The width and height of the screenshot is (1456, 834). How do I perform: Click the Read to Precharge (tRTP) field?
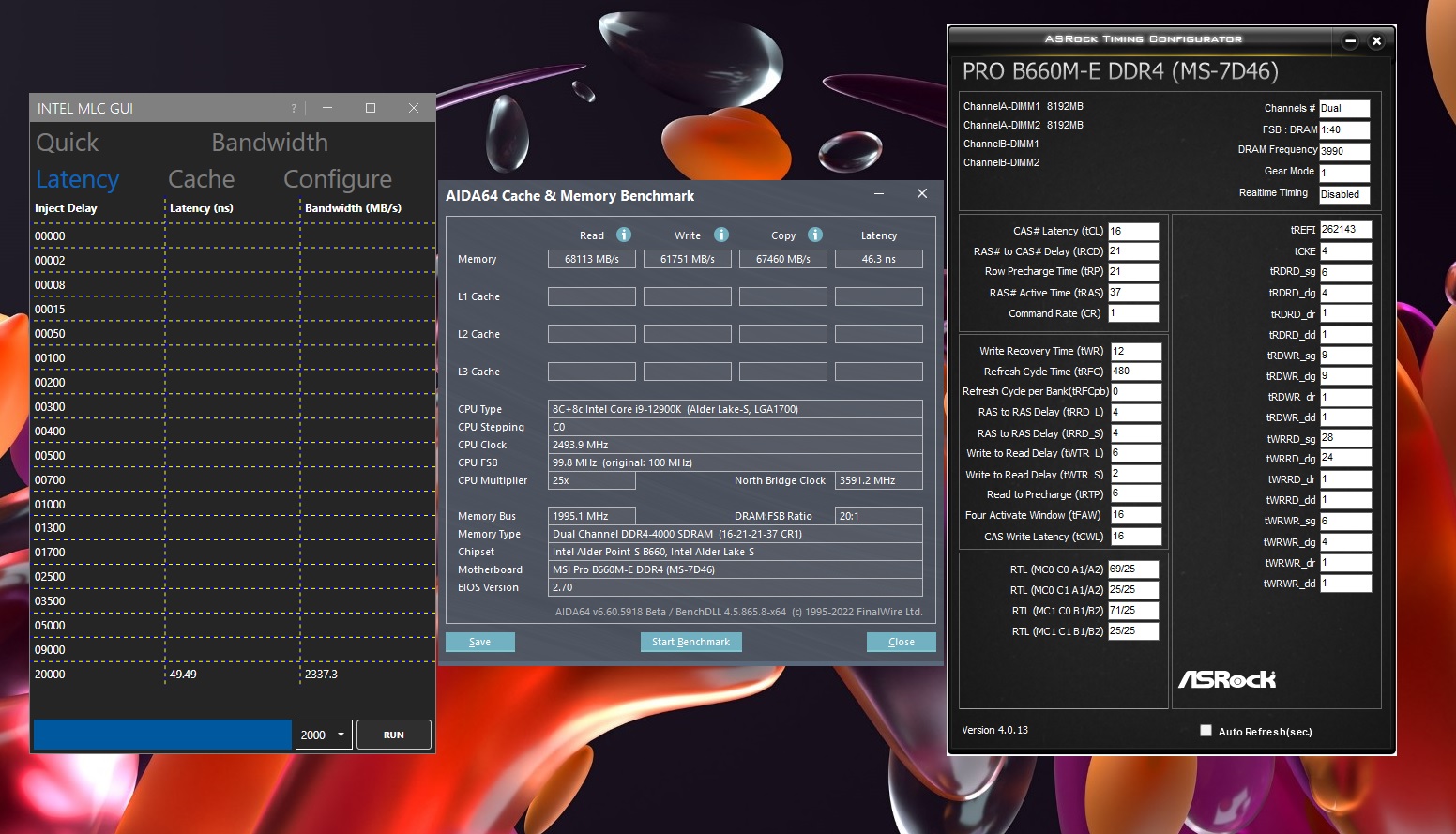click(x=1136, y=493)
